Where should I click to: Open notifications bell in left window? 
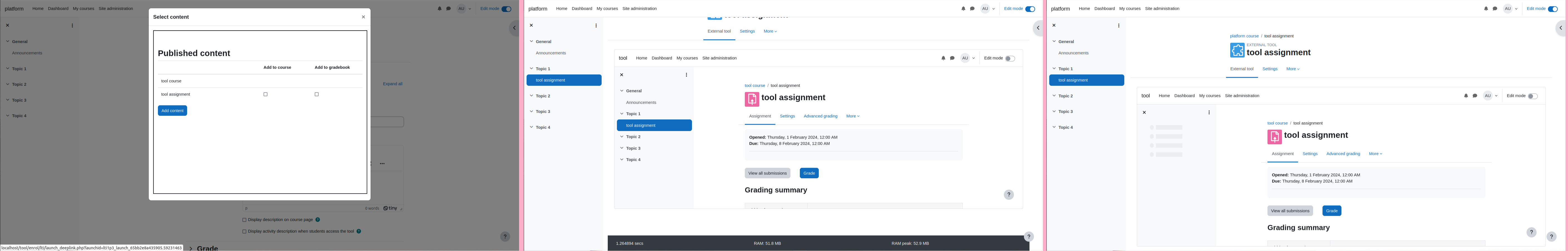point(440,9)
